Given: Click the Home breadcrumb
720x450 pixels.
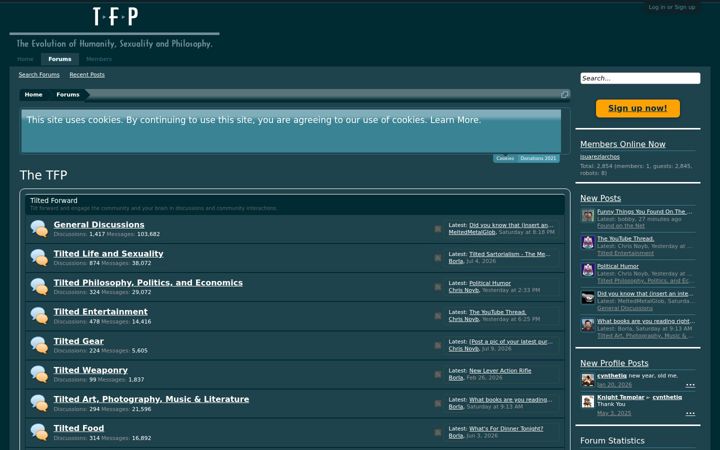Looking at the screenshot, I should tap(34, 95).
